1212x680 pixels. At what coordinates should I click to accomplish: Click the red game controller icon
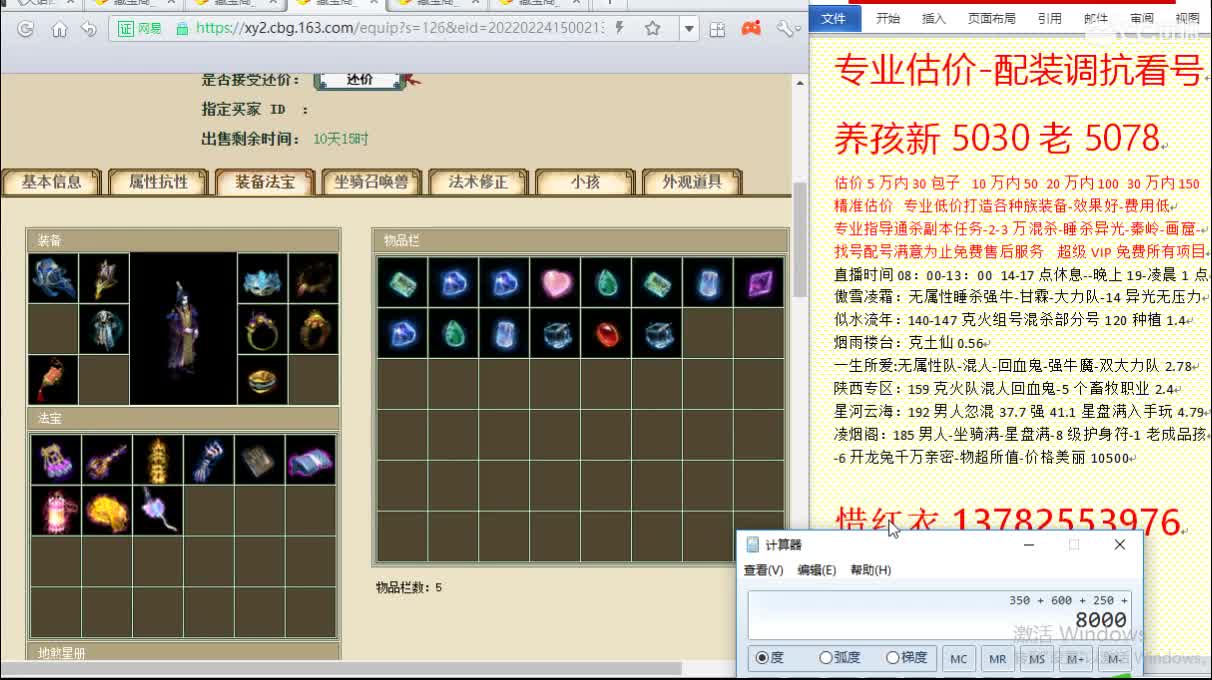(750, 29)
